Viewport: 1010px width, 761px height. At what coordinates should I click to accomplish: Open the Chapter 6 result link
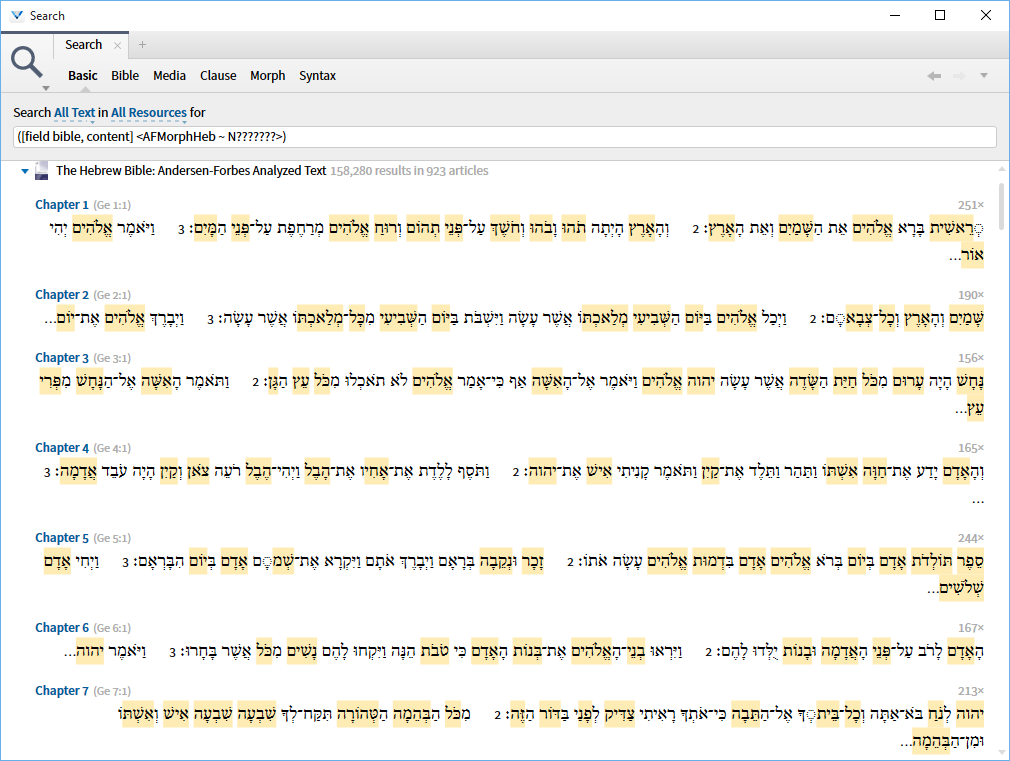pos(62,628)
